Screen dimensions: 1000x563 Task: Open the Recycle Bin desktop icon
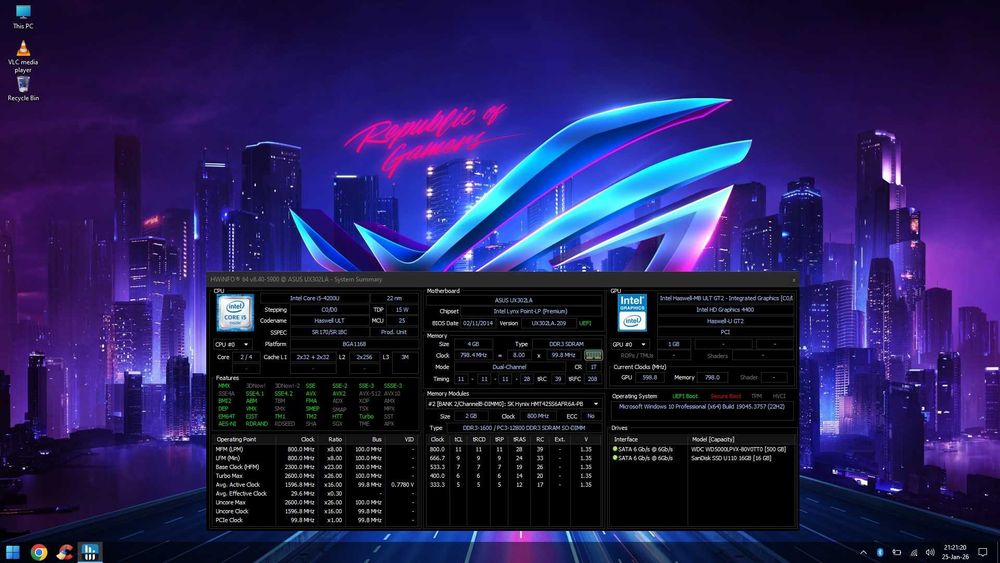click(23, 89)
